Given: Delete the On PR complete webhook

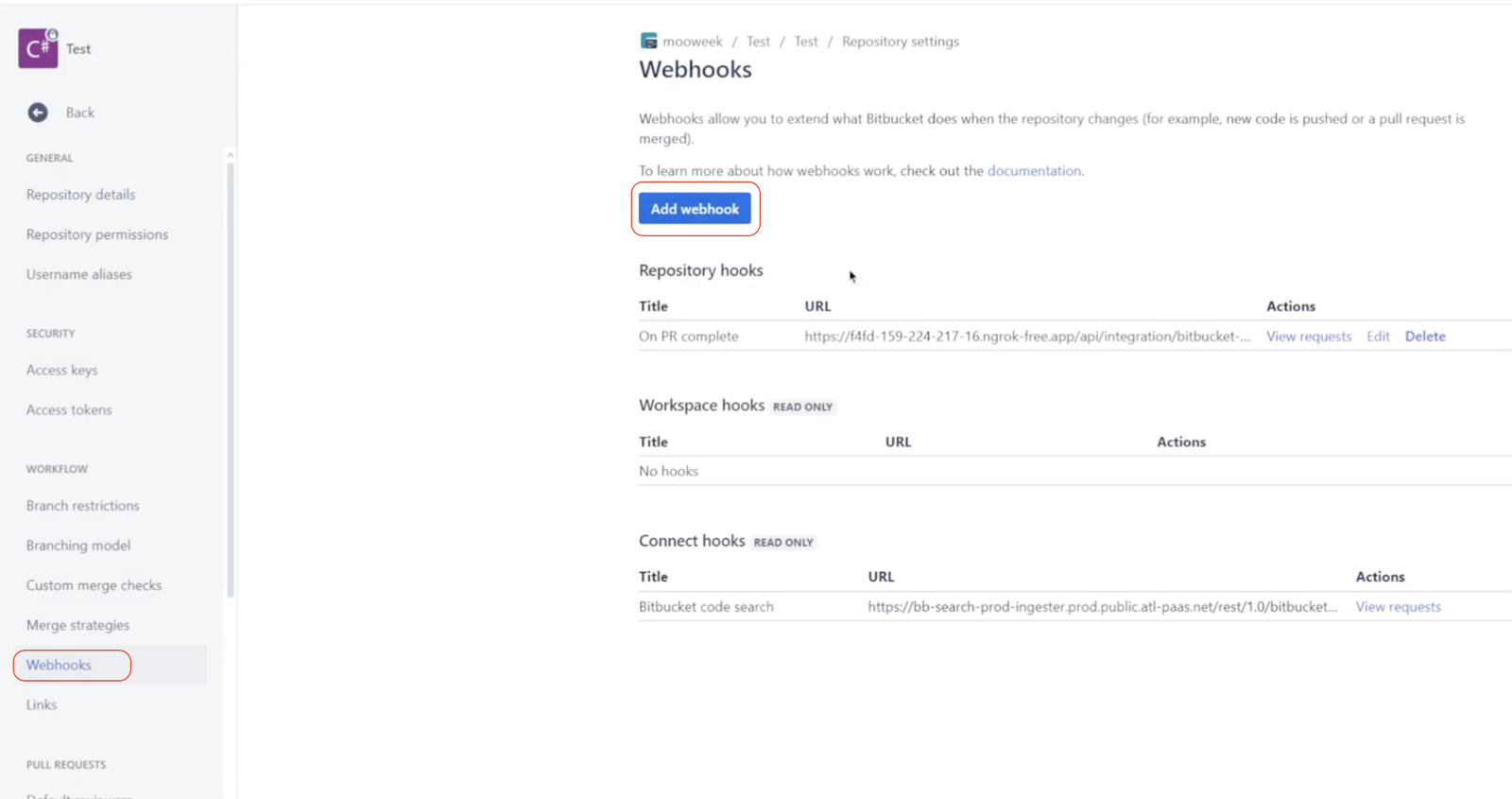Looking at the screenshot, I should [1424, 337].
